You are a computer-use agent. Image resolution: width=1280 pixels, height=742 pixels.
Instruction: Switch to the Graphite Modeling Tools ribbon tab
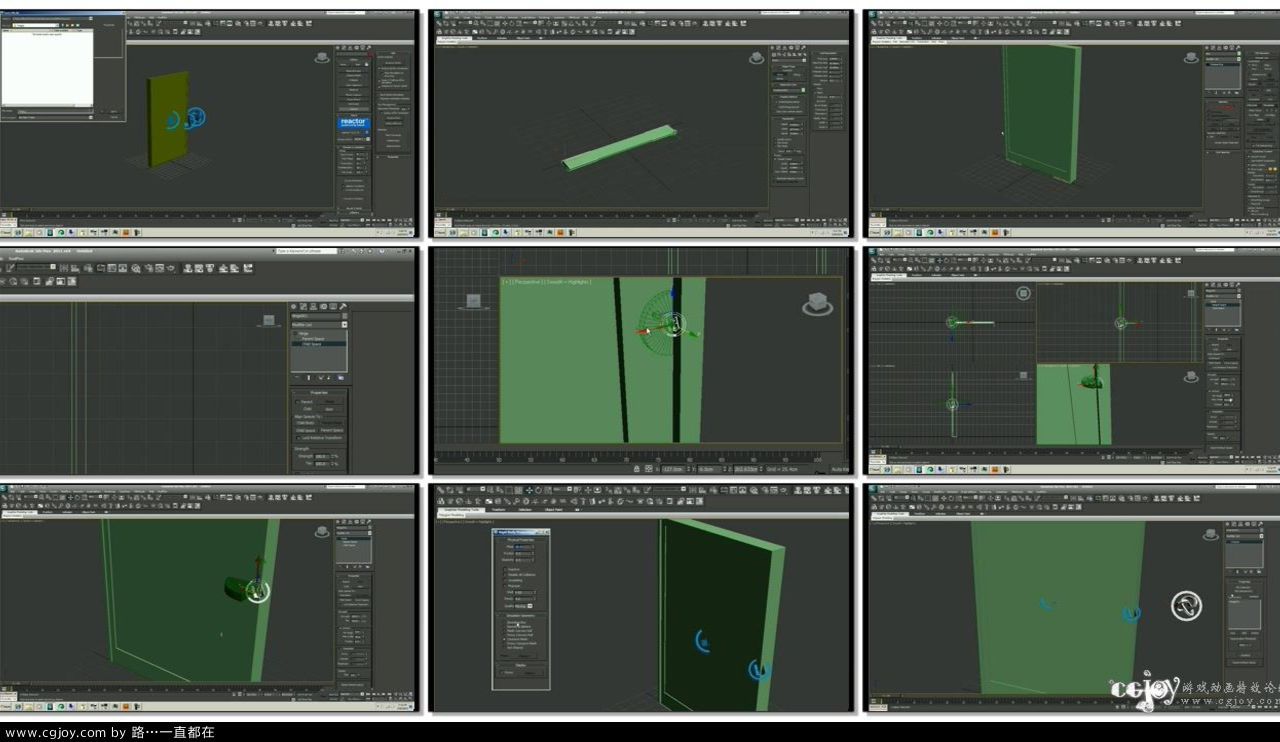(x=461, y=510)
